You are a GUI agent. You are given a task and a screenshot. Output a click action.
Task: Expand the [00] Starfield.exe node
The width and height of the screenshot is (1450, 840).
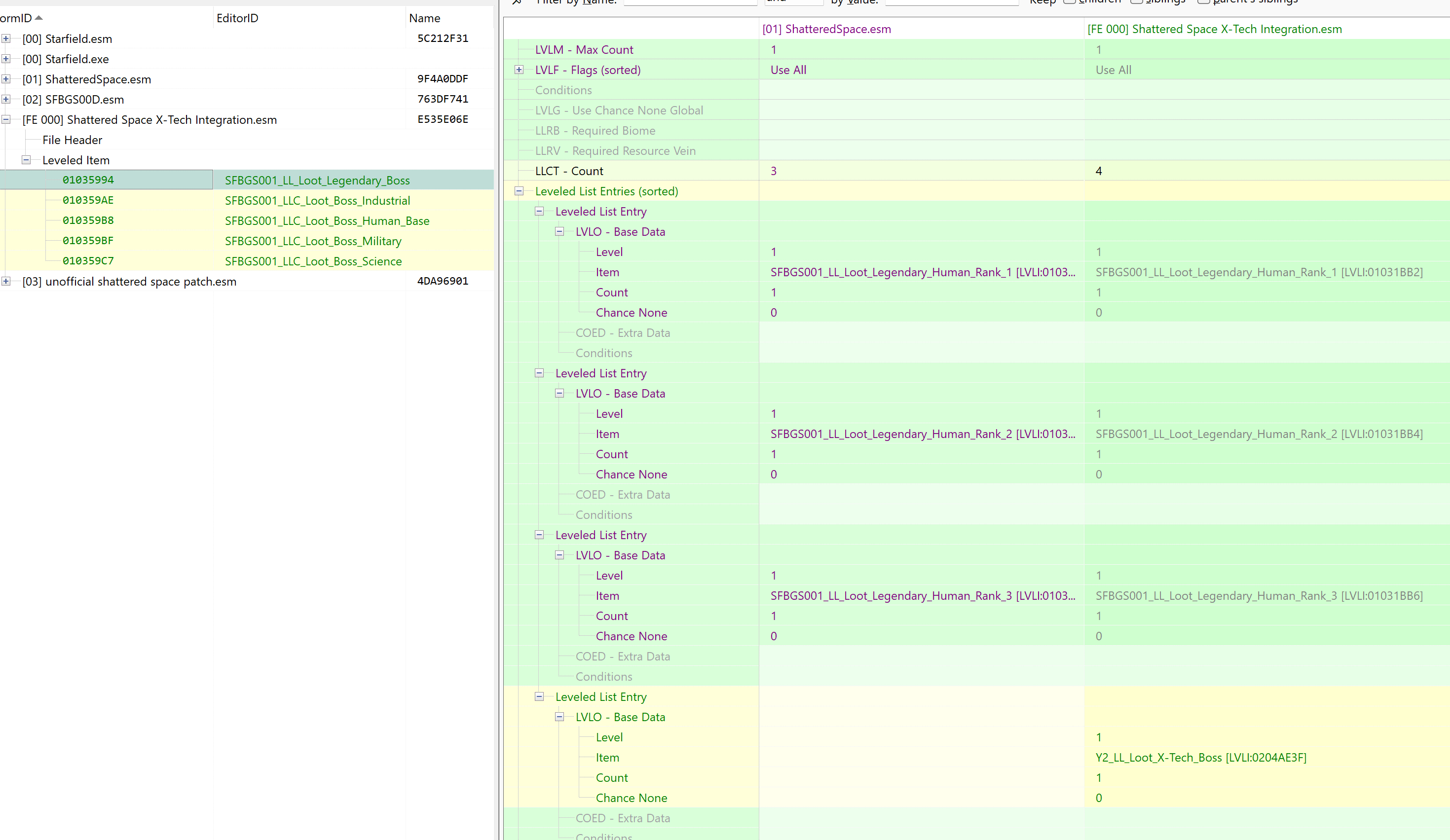pyautogui.click(x=6, y=59)
